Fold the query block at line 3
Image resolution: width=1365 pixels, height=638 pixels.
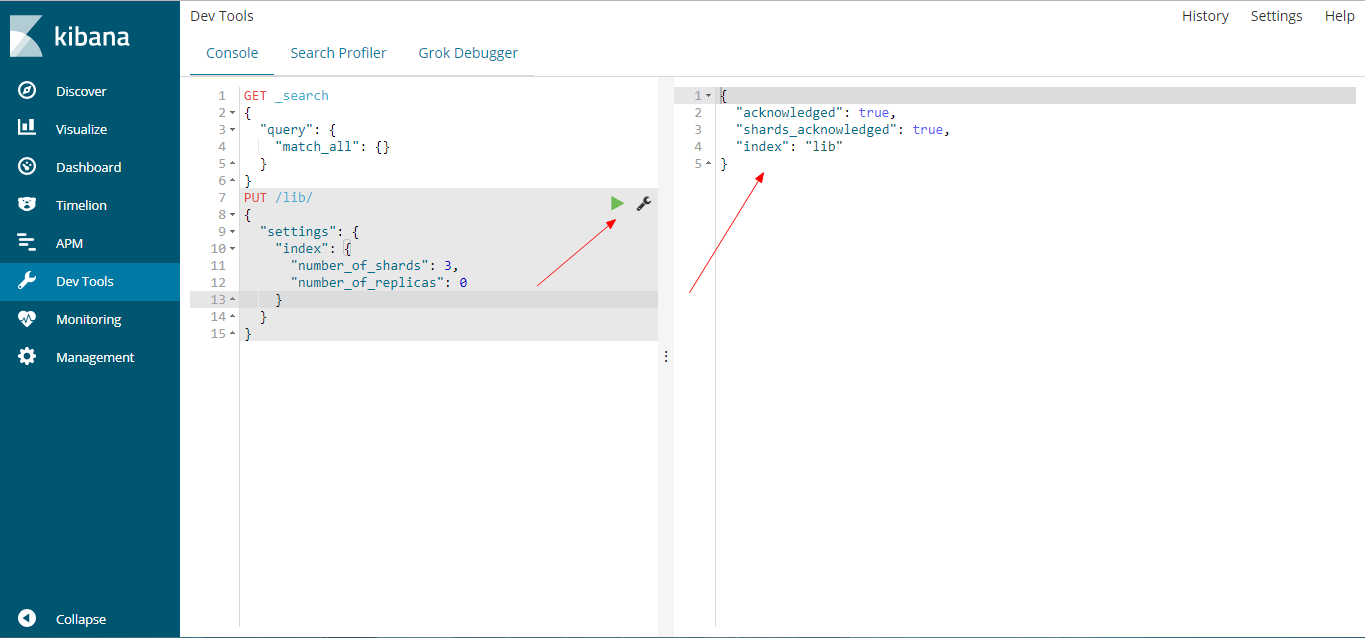click(x=233, y=130)
